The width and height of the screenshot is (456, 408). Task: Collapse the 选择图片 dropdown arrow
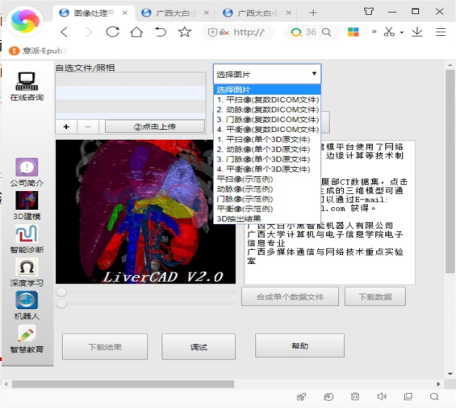point(314,73)
